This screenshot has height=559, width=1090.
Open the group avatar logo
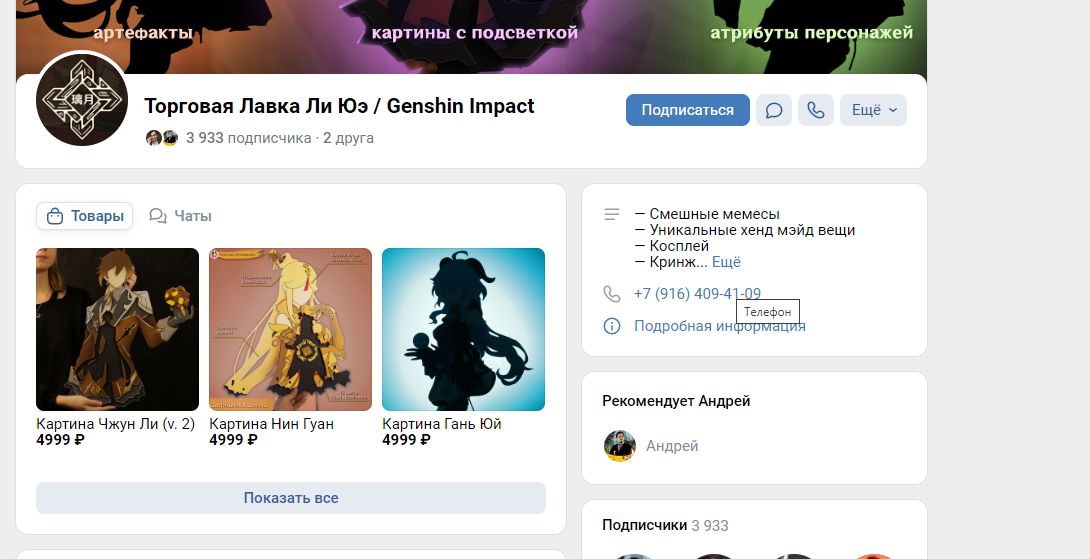pyautogui.click(x=82, y=99)
